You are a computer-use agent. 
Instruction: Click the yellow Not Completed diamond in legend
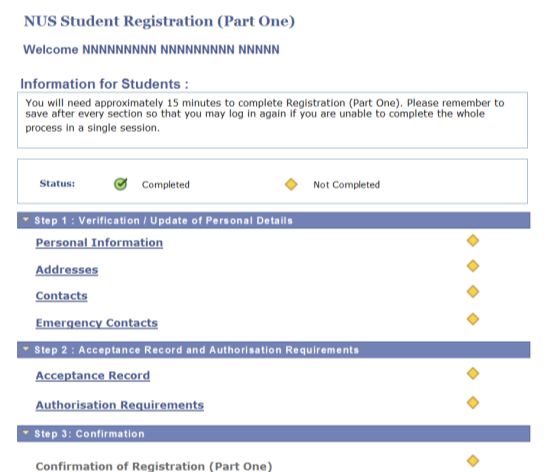pos(291,184)
